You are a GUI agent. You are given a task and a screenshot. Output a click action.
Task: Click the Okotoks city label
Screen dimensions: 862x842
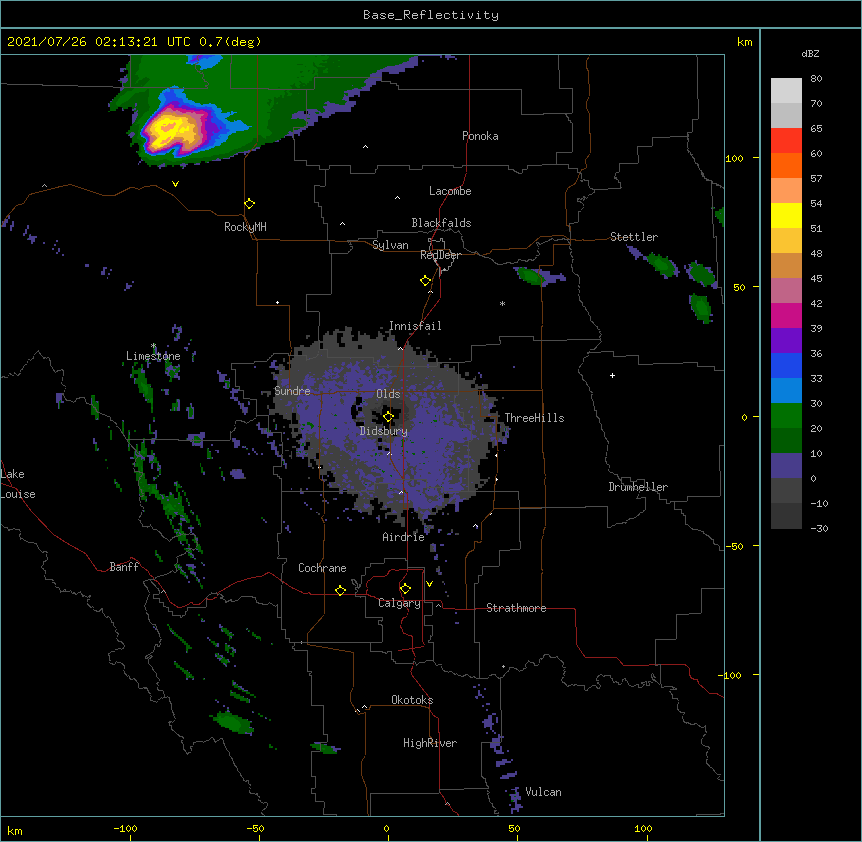coord(412,700)
